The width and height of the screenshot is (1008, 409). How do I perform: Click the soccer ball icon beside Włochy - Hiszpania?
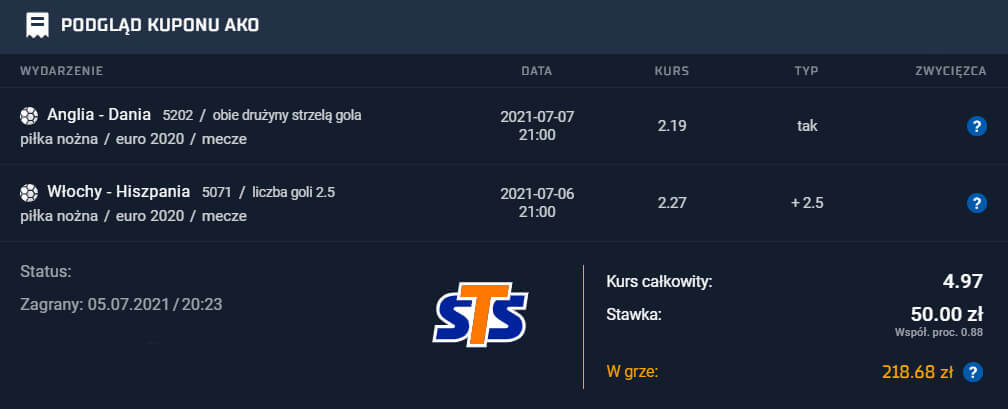29,192
